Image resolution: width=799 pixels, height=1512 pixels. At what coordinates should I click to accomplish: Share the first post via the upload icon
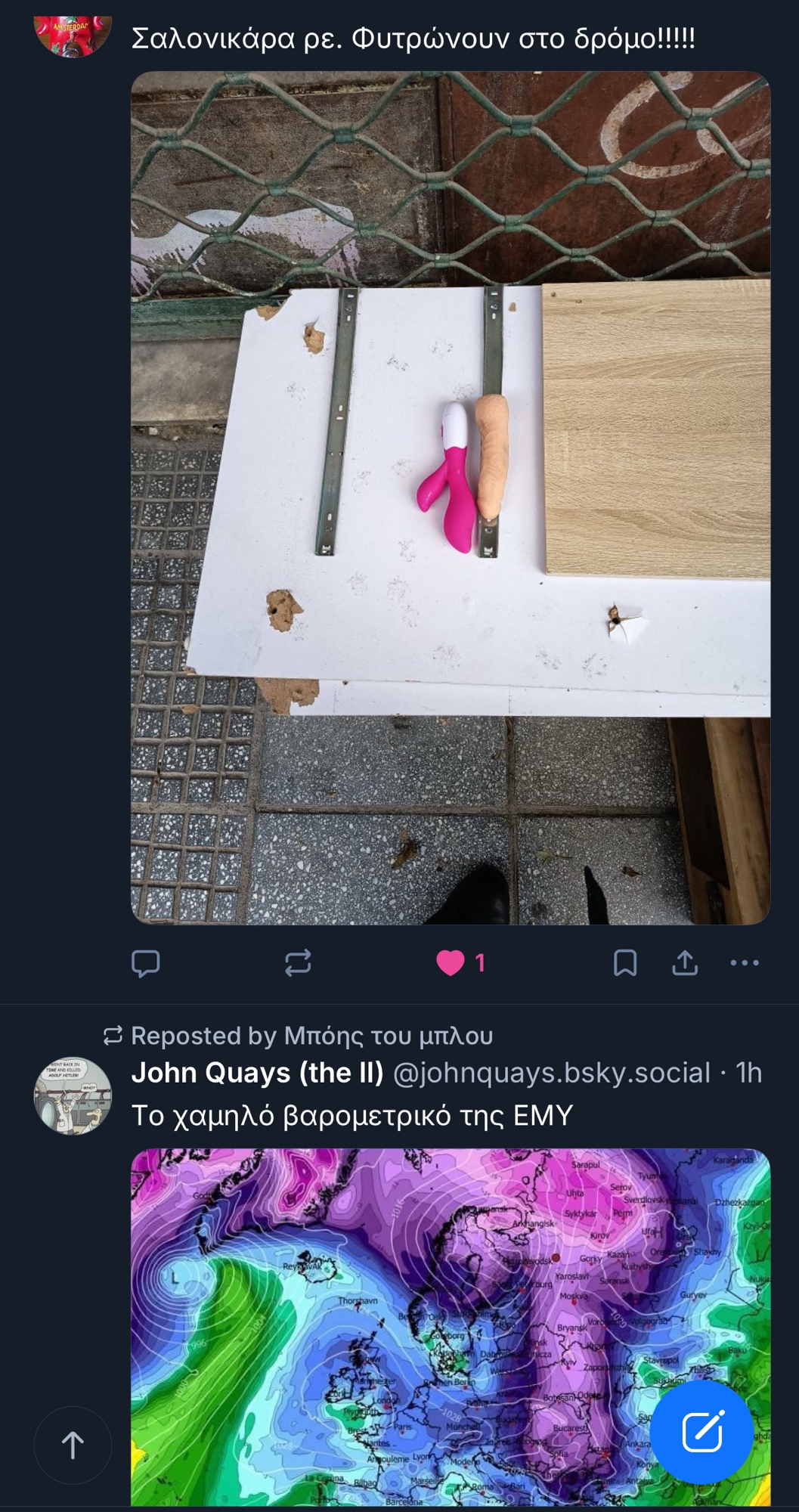[685, 963]
